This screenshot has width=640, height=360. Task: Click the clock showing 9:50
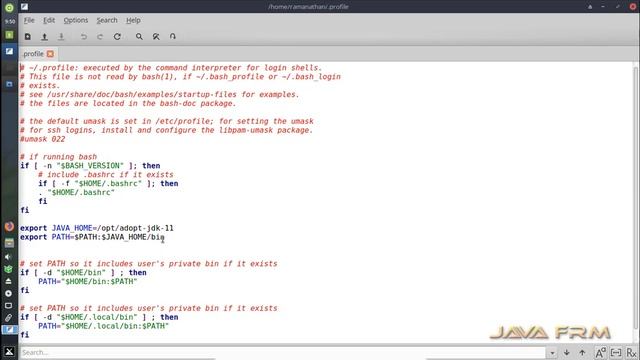point(9,21)
